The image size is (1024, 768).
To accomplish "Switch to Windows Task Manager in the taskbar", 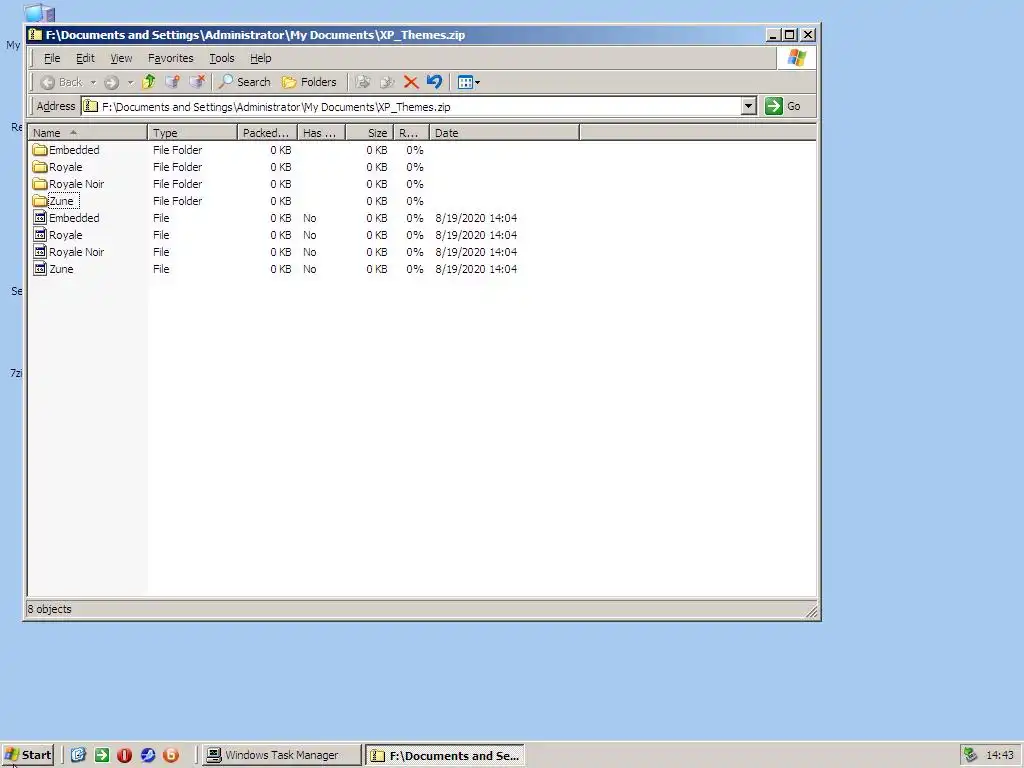I will 281,755.
